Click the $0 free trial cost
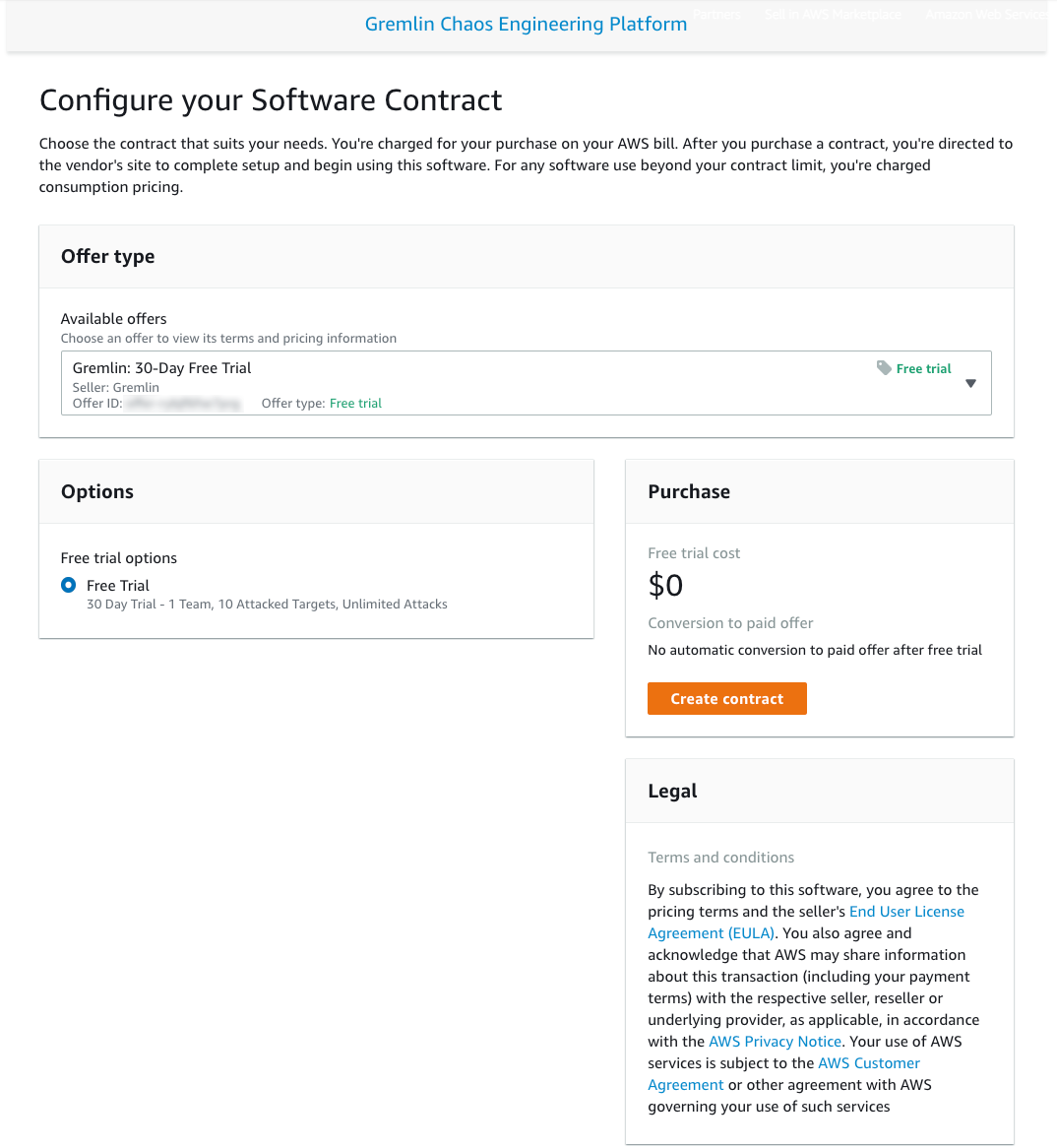This screenshot has width=1057, height=1148. 665,585
